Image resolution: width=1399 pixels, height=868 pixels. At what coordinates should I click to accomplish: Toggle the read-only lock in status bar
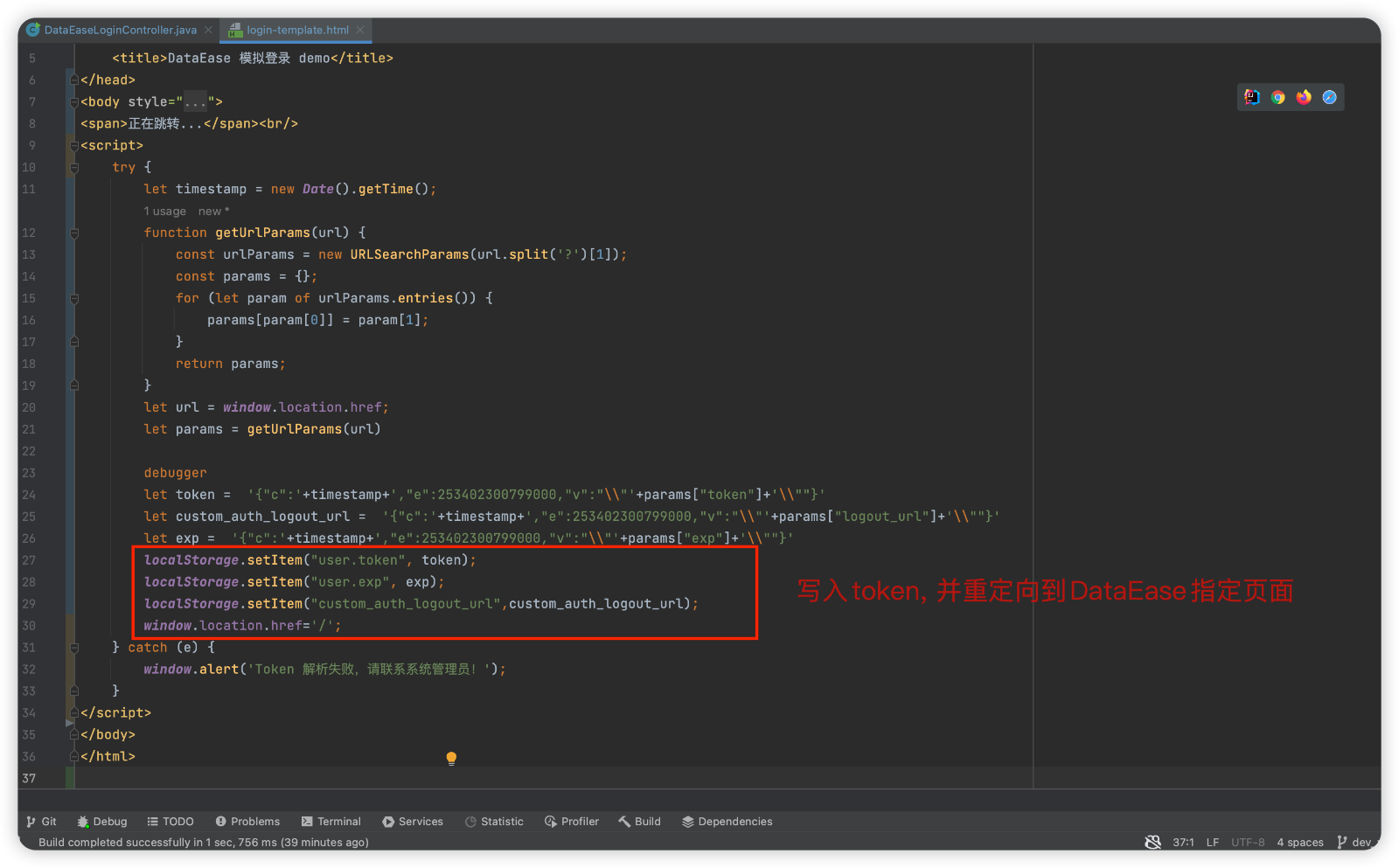[1152, 842]
